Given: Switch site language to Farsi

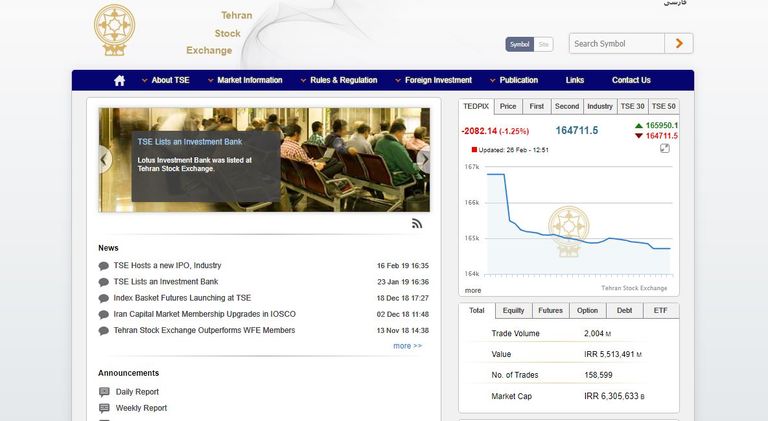Looking at the screenshot, I should 675,2.
